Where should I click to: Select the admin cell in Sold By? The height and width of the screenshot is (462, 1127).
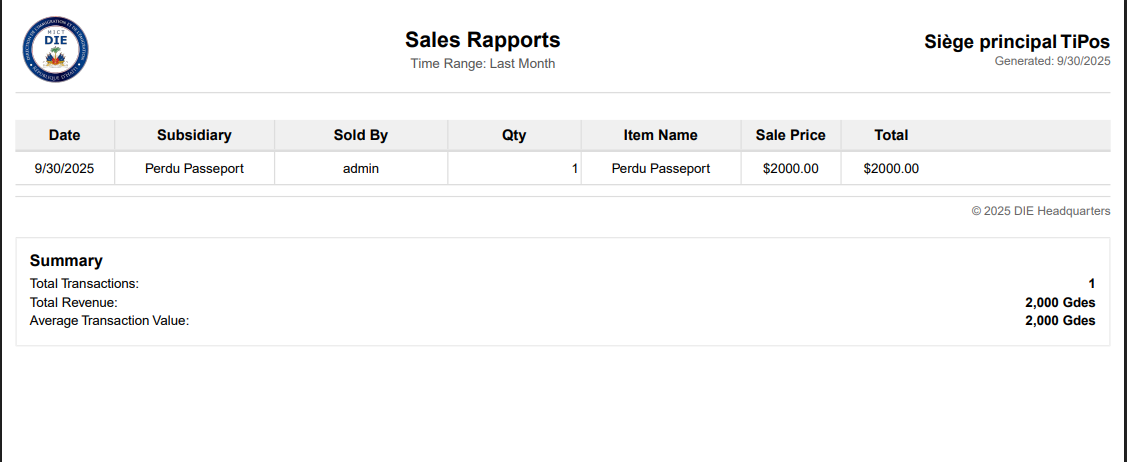(x=361, y=169)
